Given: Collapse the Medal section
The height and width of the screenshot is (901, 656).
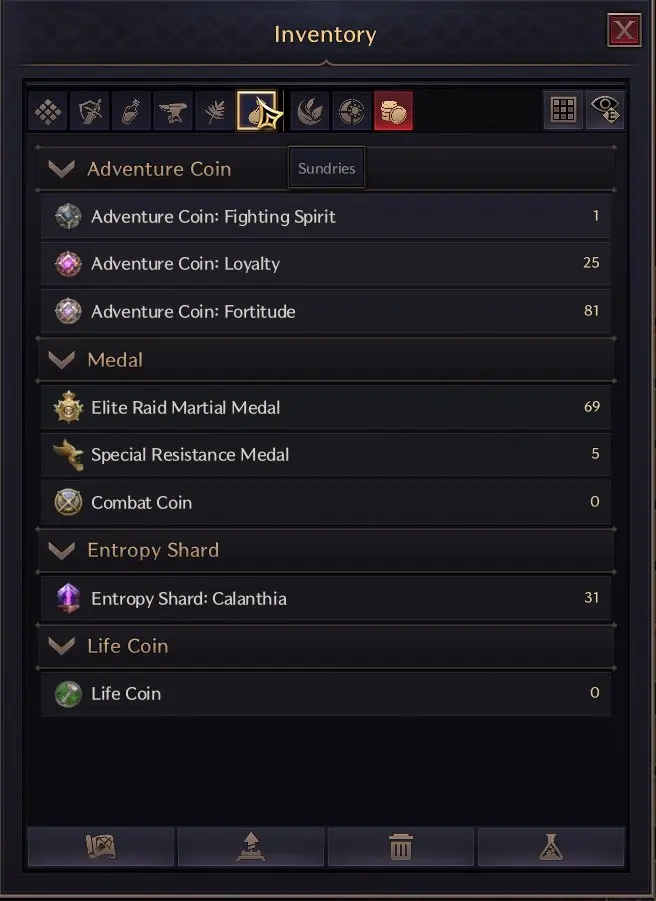Looking at the screenshot, I should tap(62, 360).
